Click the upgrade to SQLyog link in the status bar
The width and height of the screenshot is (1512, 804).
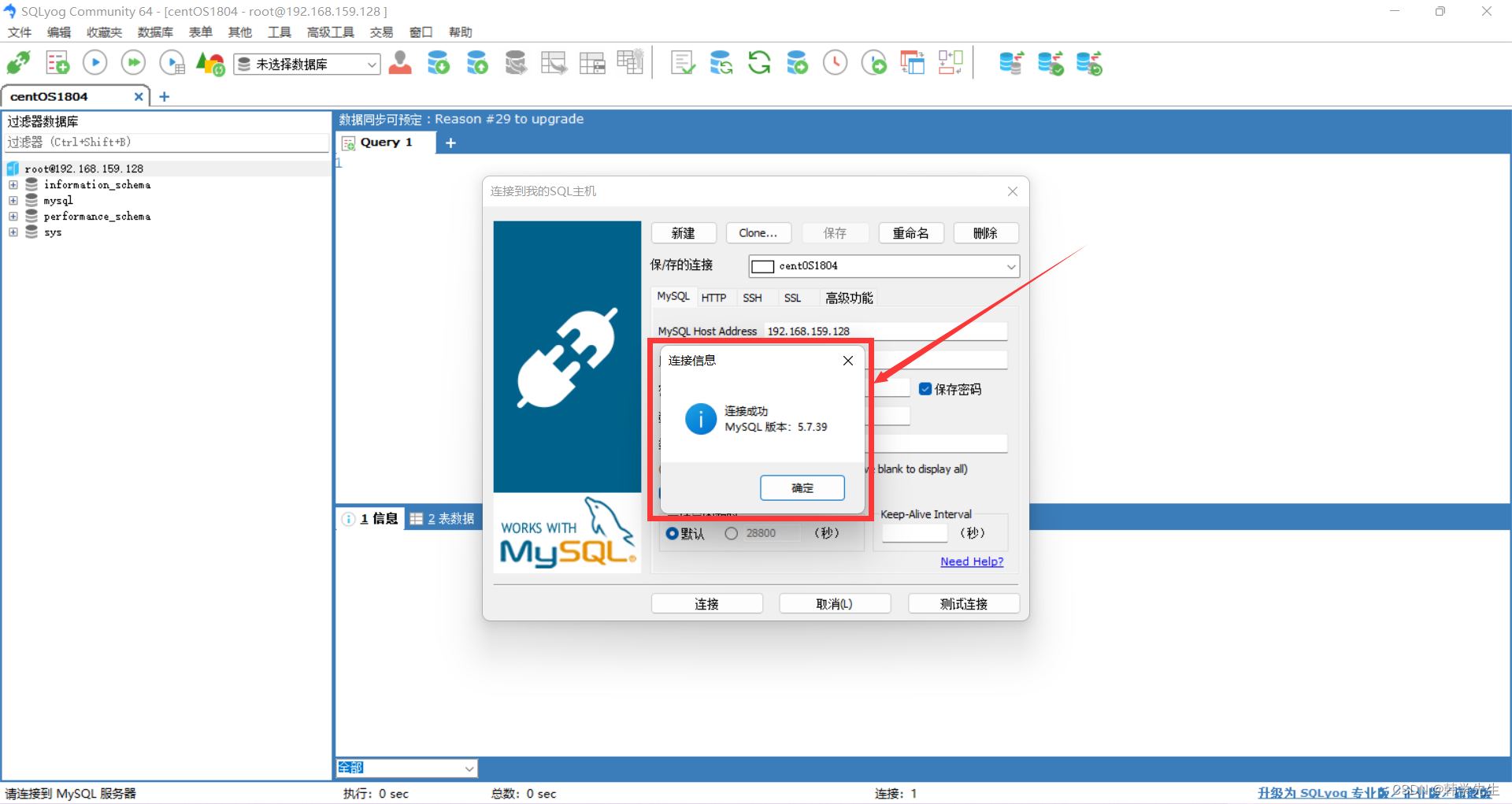tap(1375, 792)
